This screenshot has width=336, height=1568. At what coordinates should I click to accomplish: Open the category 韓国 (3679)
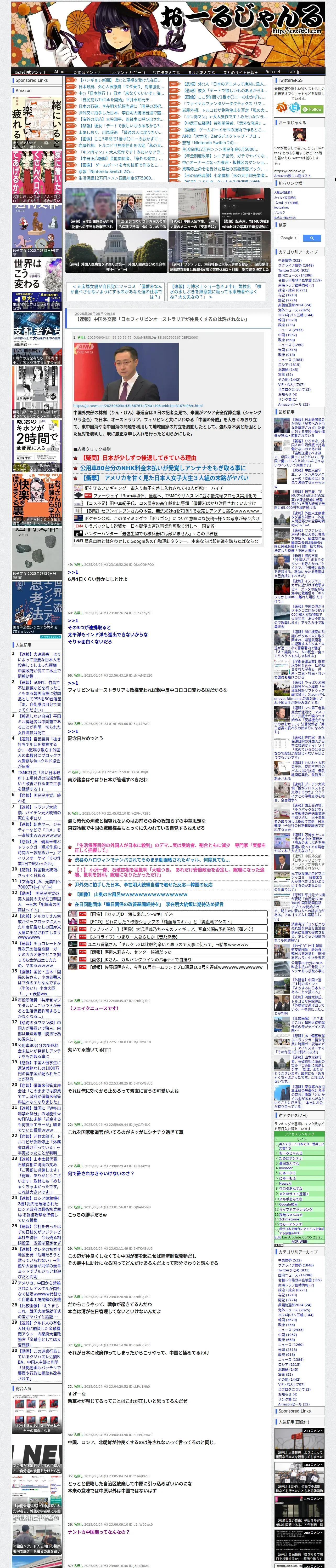tap(287, 320)
